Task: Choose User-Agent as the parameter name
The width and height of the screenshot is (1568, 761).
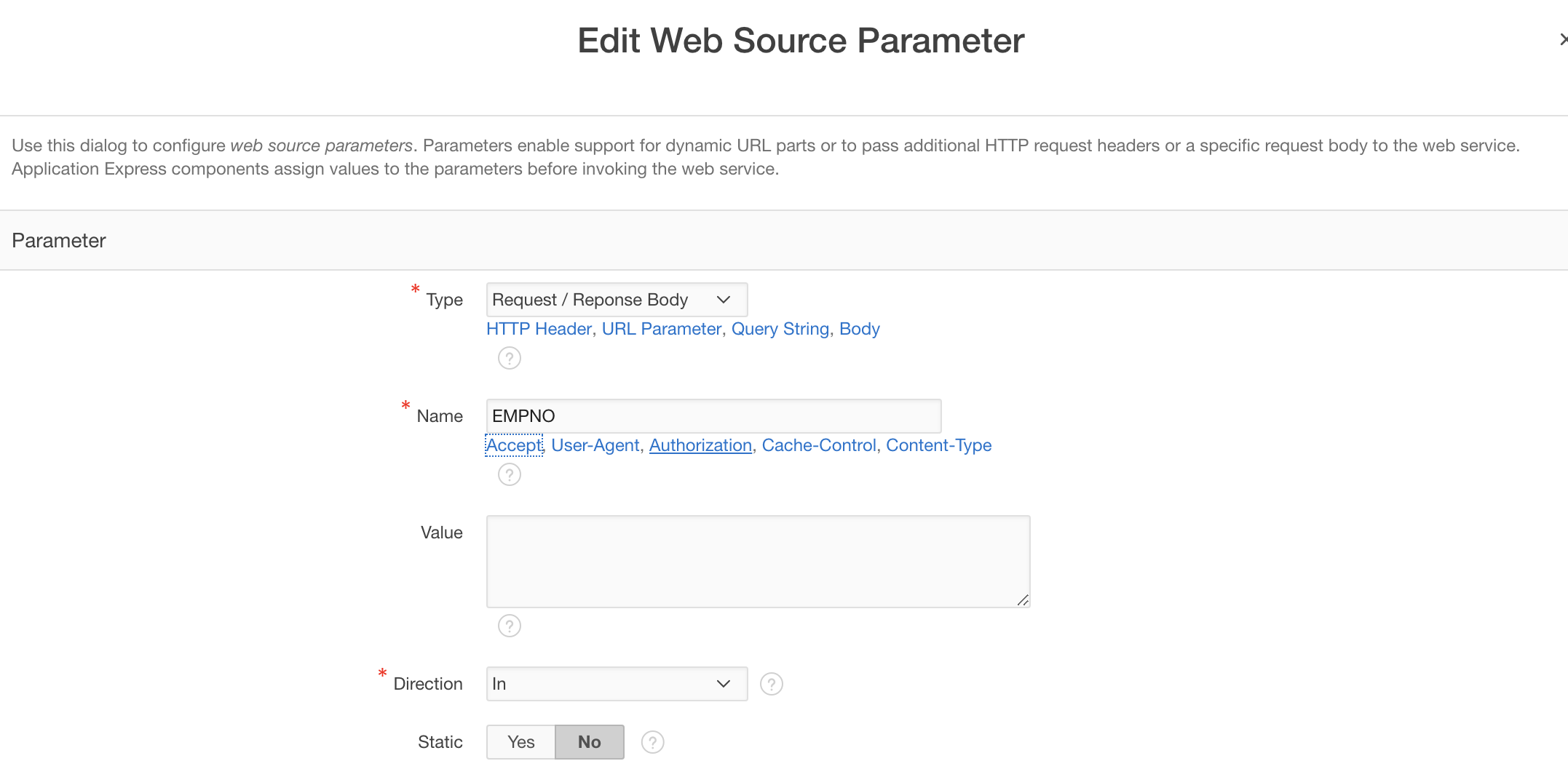Action: pos(595,445)
